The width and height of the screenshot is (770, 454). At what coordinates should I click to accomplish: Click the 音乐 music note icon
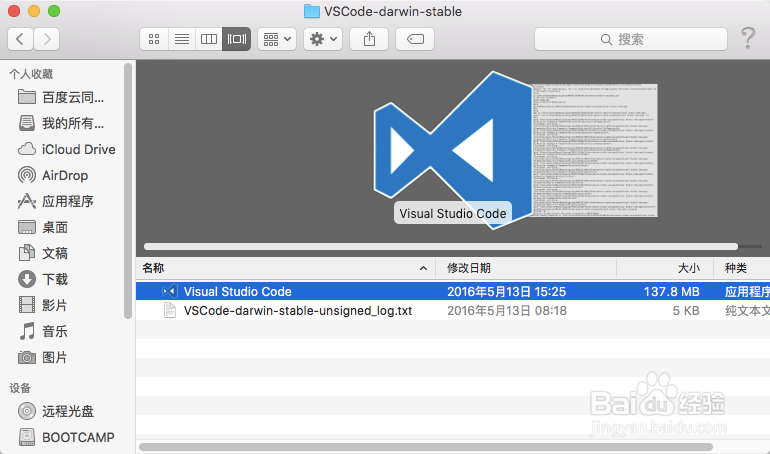[27, 331]
